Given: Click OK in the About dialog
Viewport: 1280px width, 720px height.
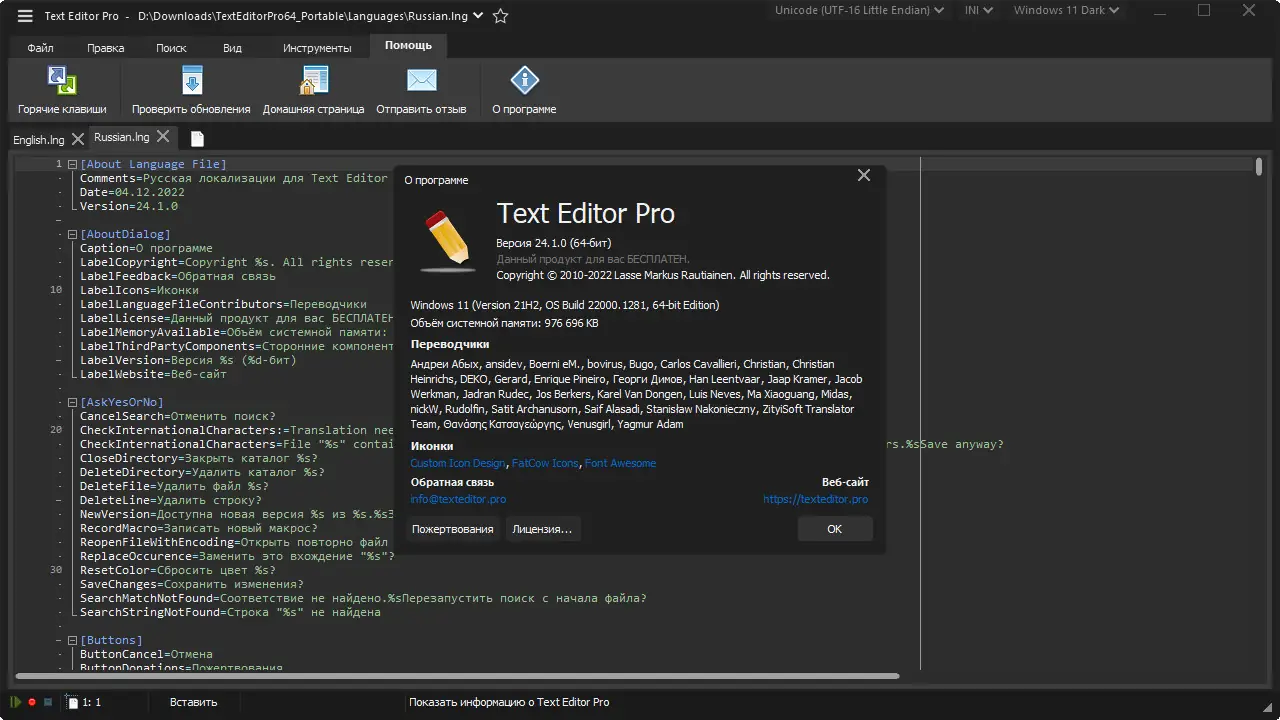Looking at the screenshot, I should pyautogui.click(x=835, y=529).
